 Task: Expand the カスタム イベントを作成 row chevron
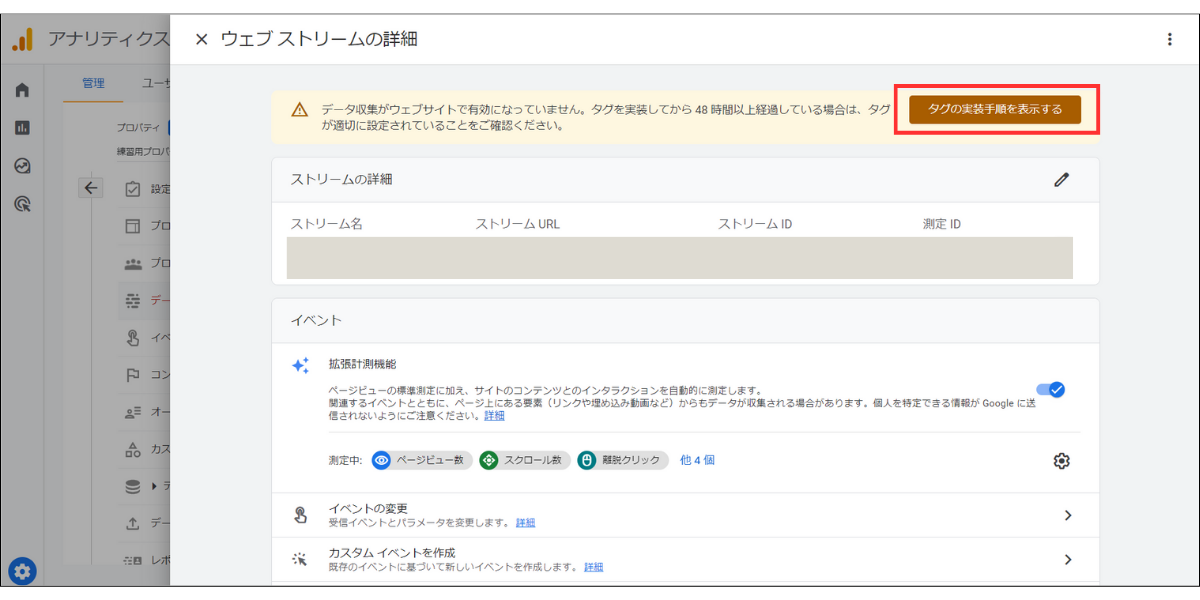click(1067, 560)
